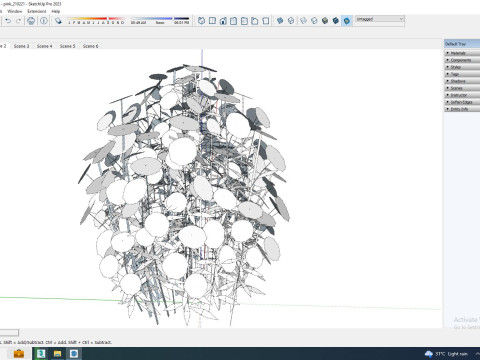480x360 pixels.
Task: Click the Default Tray title bar
Action: 462,44
